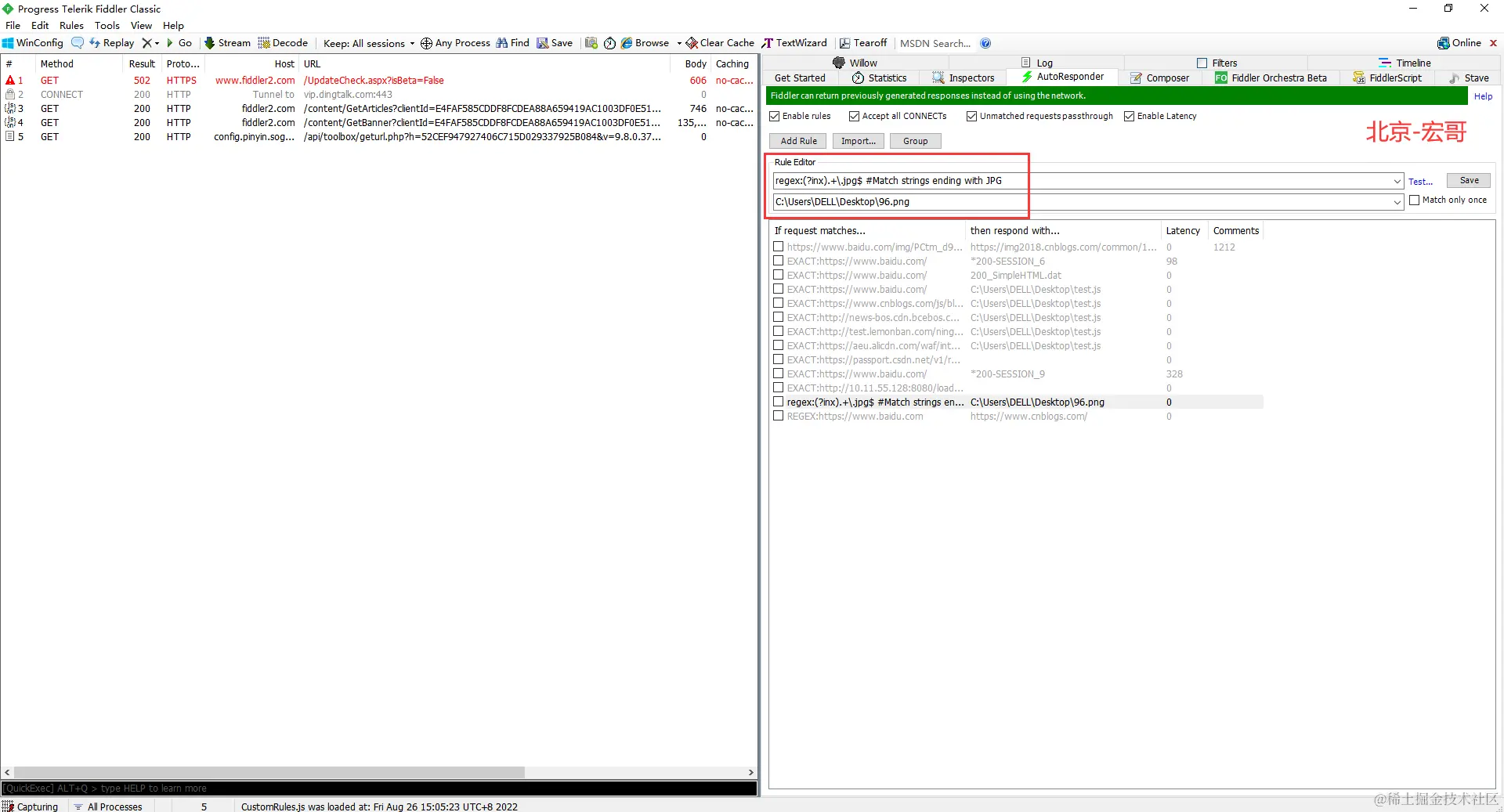Open Find sessions binoculars
Image resolution: width=1504 pixels, height=812 pixels.
click(x=512, y=43)
